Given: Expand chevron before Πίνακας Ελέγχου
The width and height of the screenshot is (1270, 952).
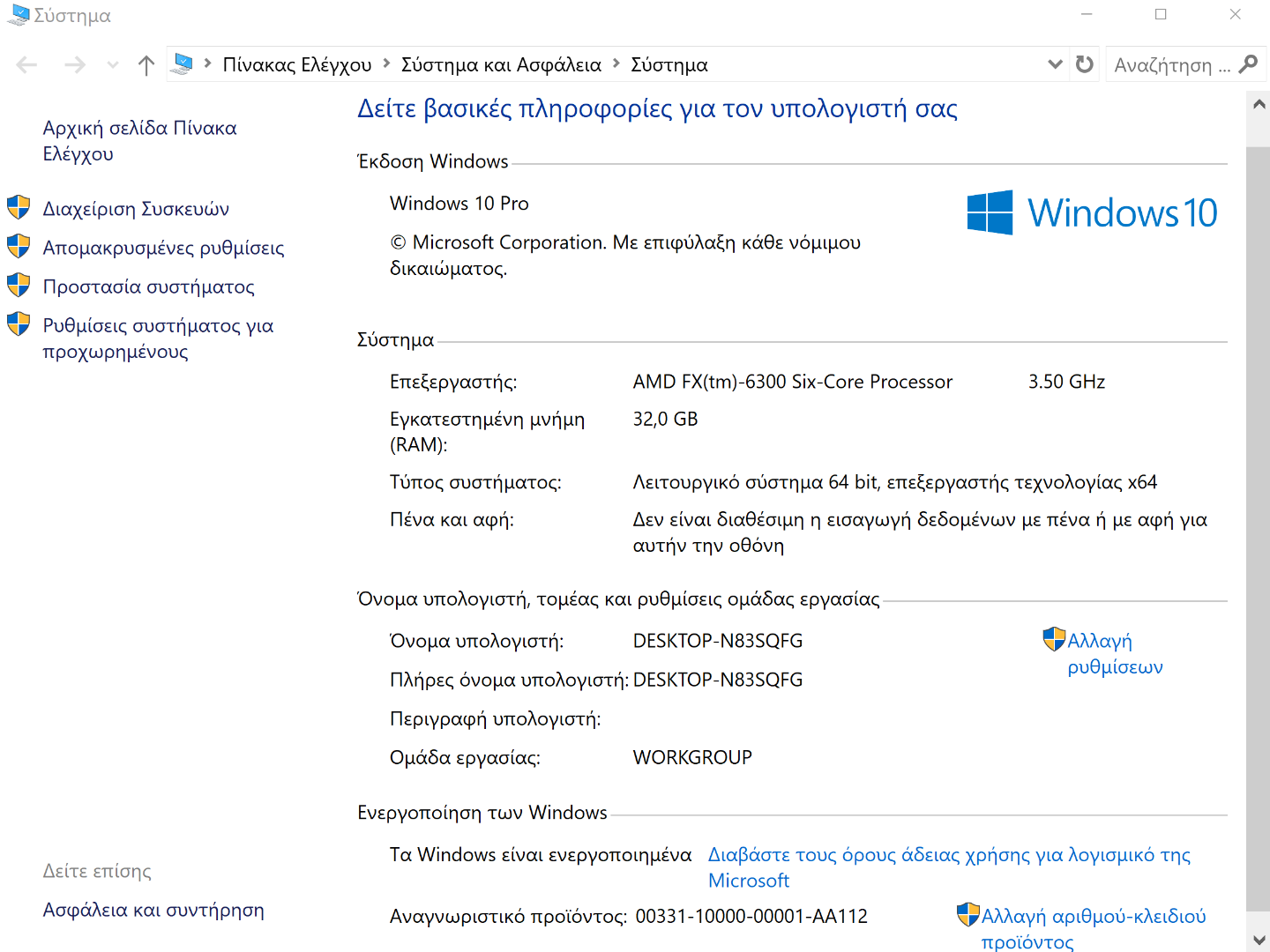Looking at the screenshot, I should tap(207, 63).
